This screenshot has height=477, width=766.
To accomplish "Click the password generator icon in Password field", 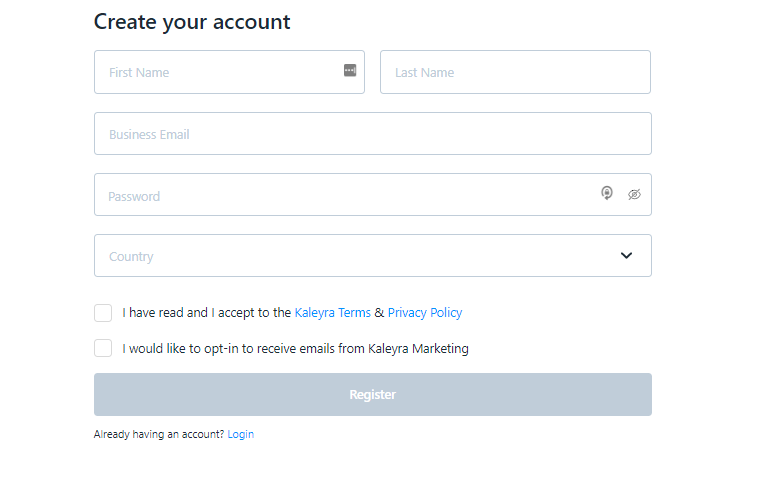I will 607,193.
